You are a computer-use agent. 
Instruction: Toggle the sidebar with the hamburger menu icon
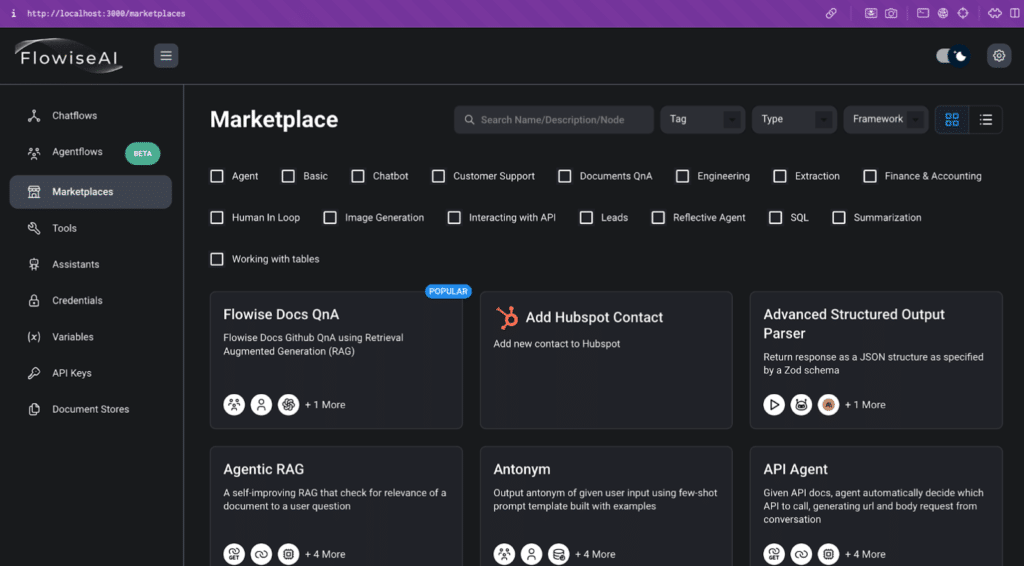coord(166,56)
